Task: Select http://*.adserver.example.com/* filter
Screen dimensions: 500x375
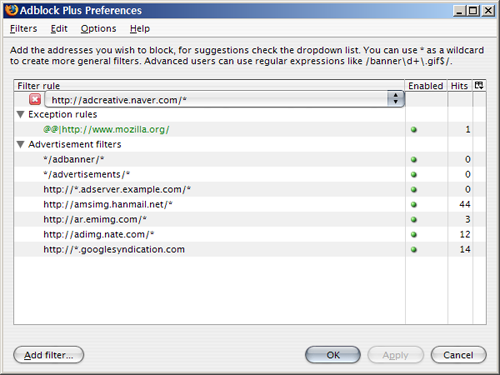Action: [x=117, y=189]
